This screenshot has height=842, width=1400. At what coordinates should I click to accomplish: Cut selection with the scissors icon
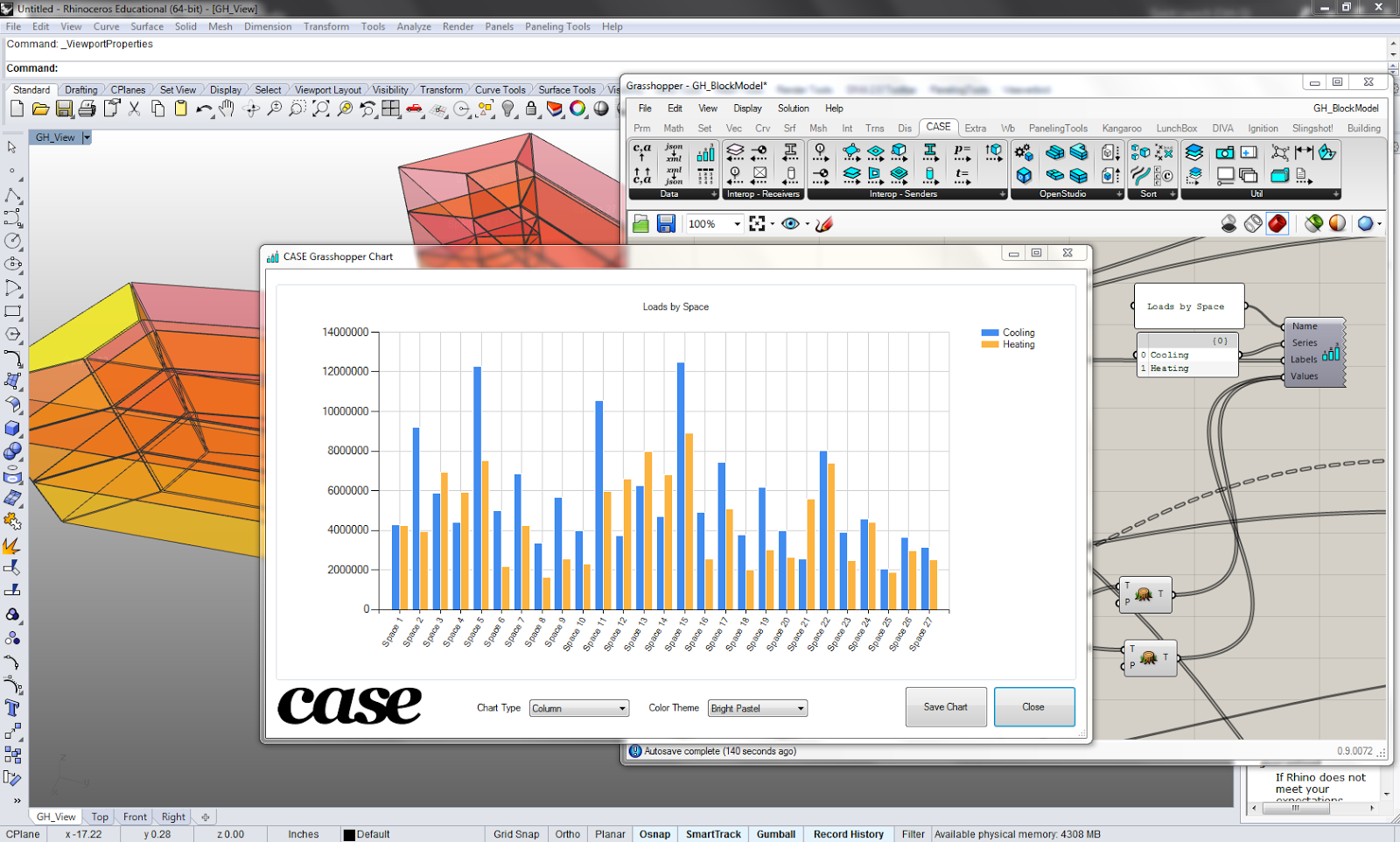point(134,109)
